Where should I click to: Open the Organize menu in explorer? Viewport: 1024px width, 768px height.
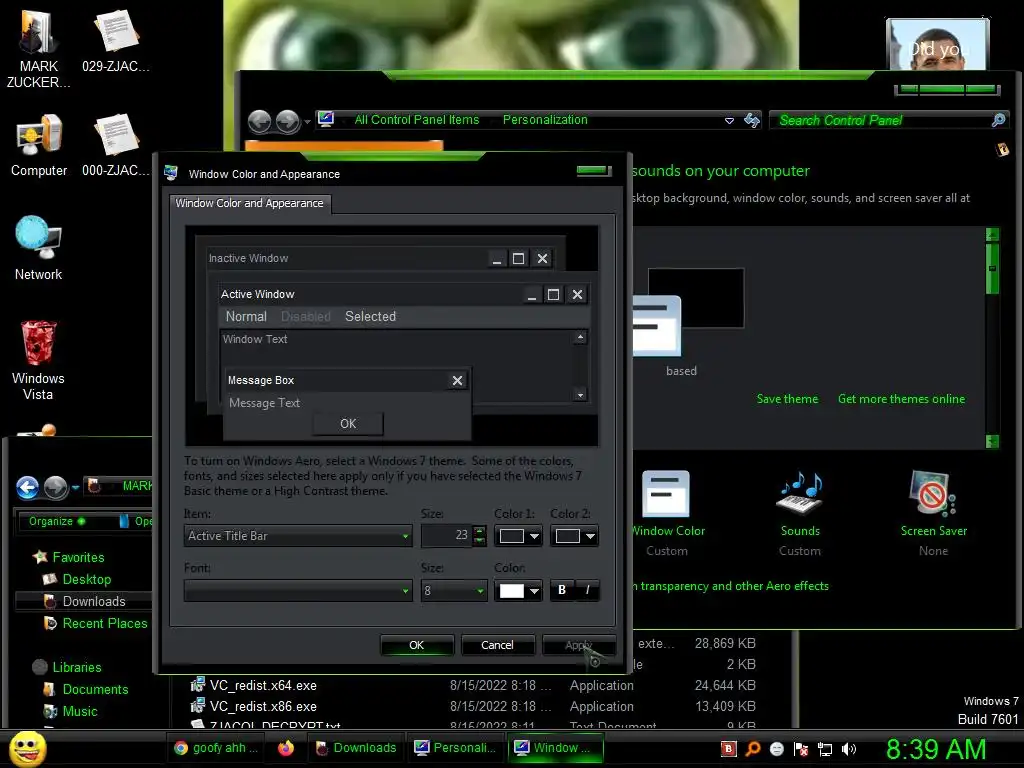pyautogui.click(x=56, y=521)
